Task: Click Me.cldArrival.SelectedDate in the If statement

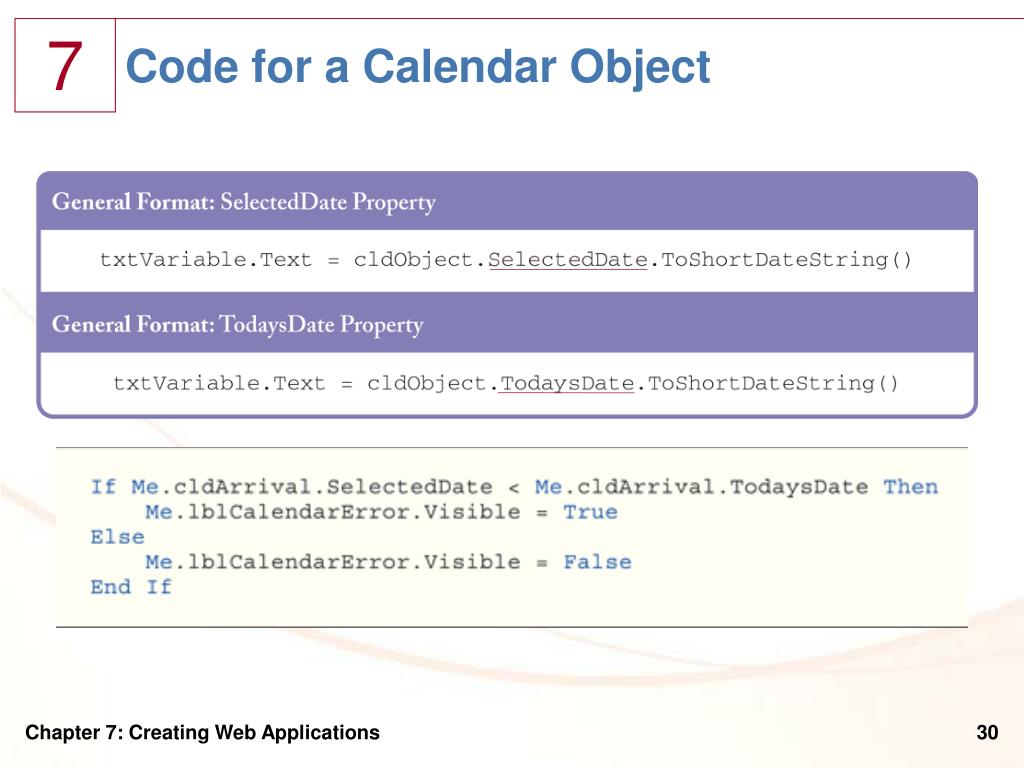Action: pos(312,487)
